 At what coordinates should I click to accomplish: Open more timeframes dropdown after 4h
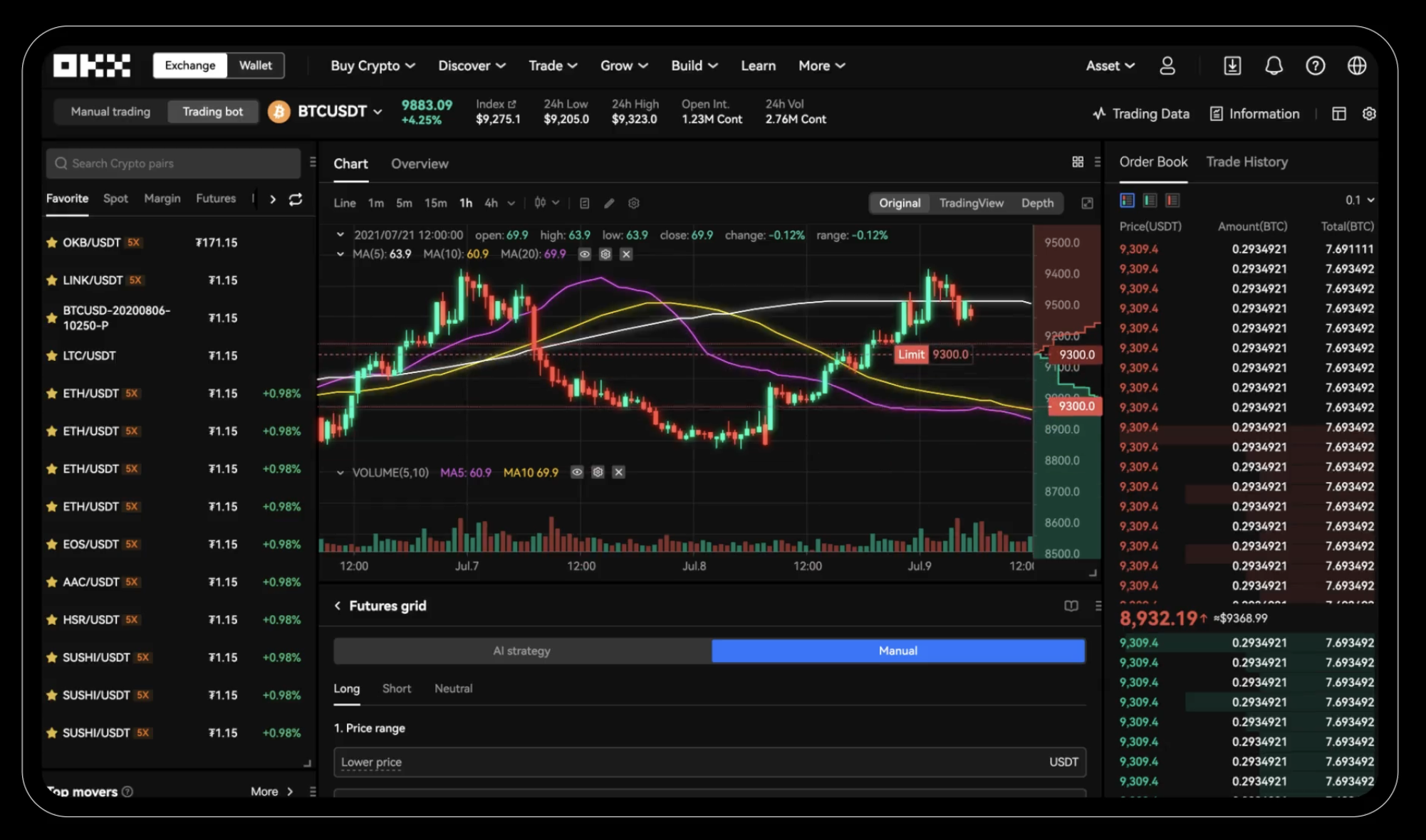[x=511, y=204]
